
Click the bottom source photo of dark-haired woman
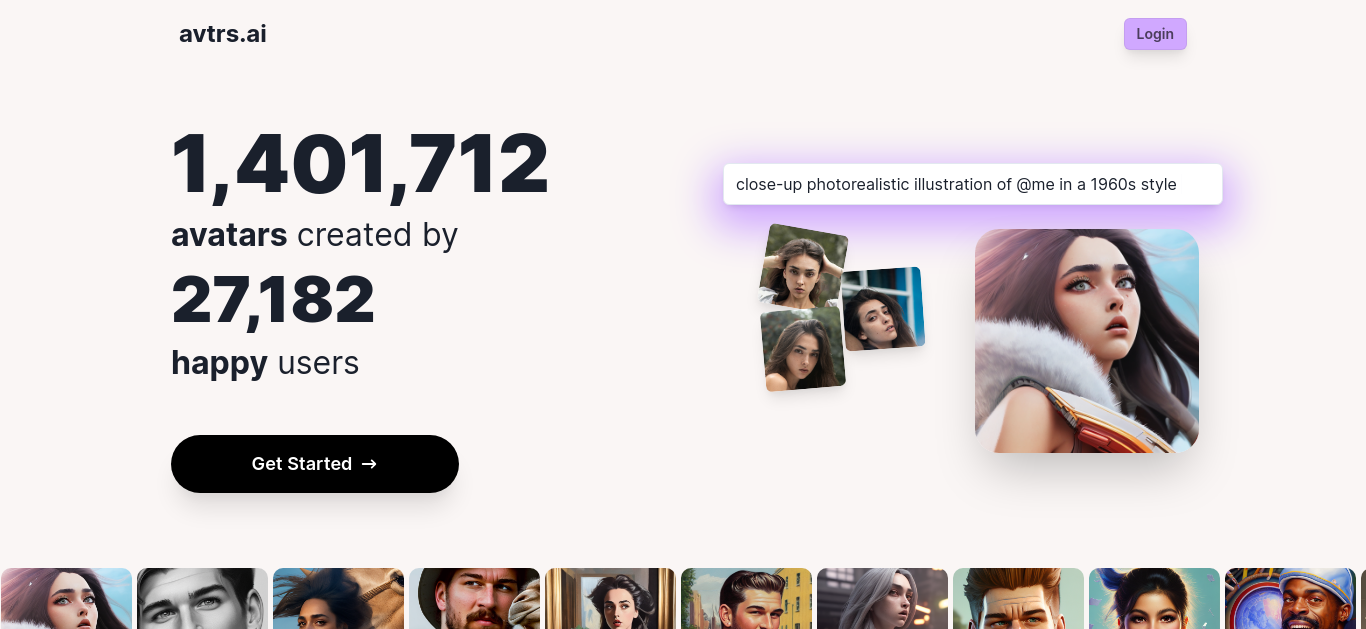coord(803,348)
